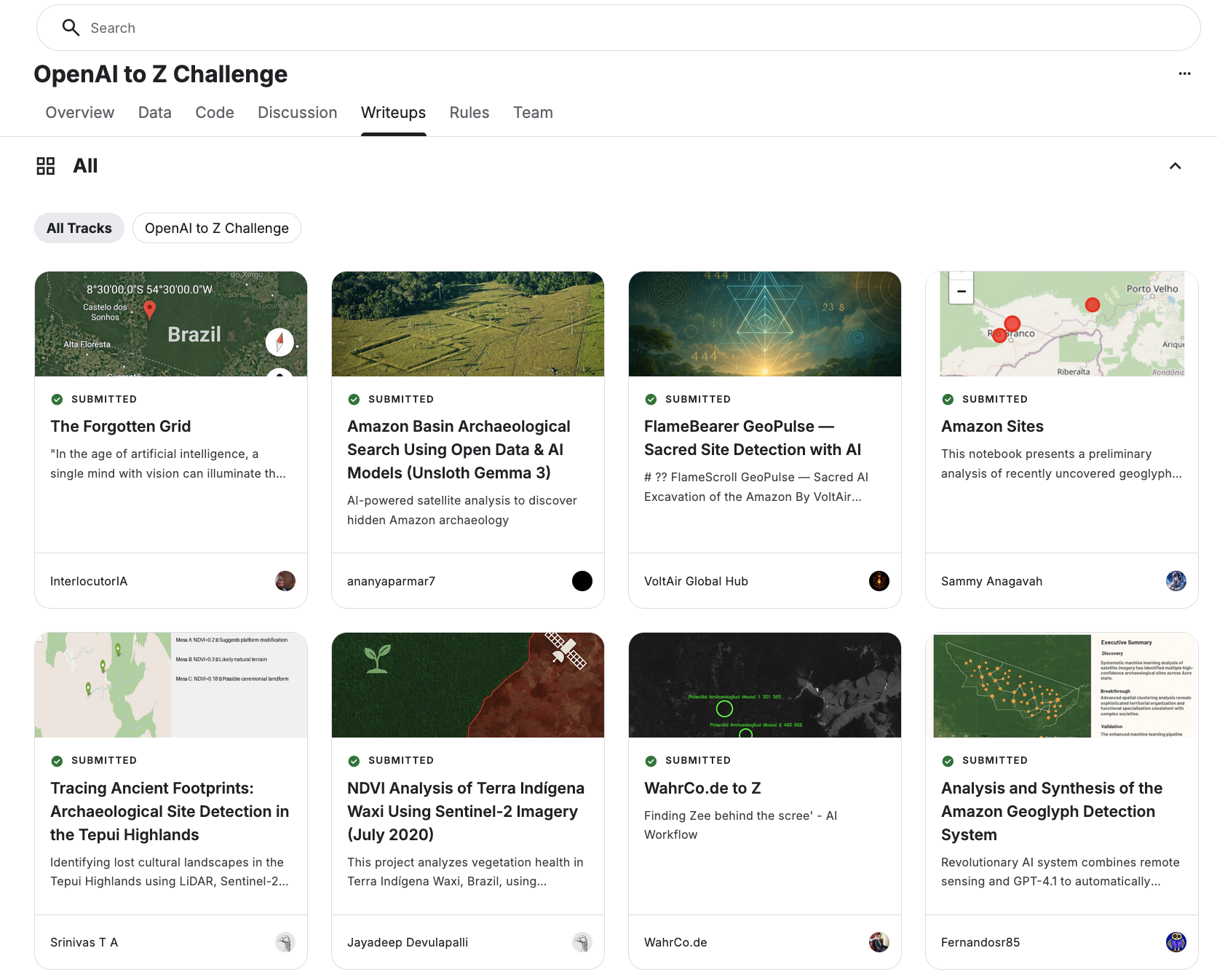The image size is (1217, 980).
Task: Click the zoom-out minus button on Amazon Sites map
Action: pyautogui.click(x=962, y=292)
